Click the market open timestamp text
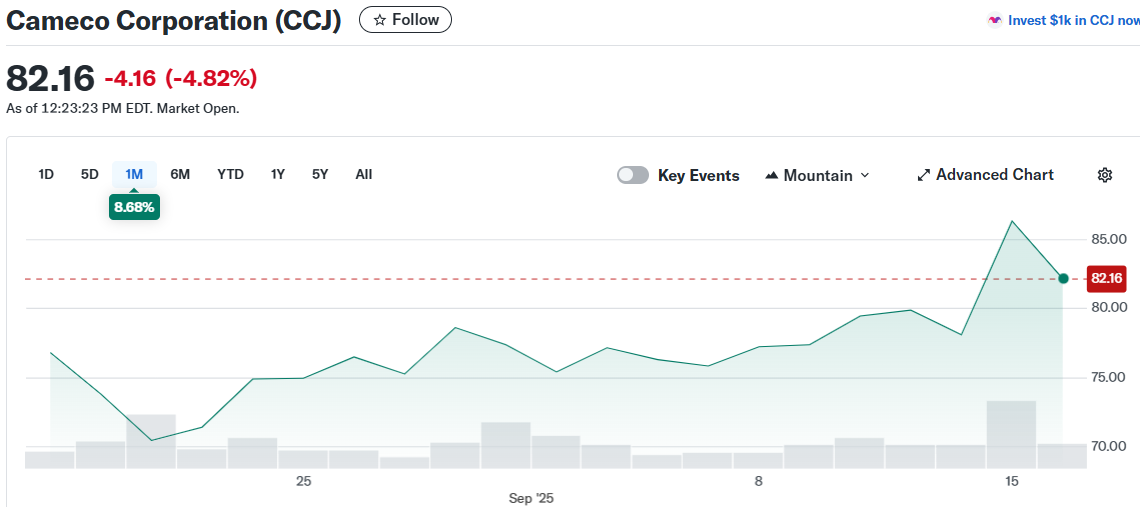Viewport: 1140px width, 507px height. [123, 108]
